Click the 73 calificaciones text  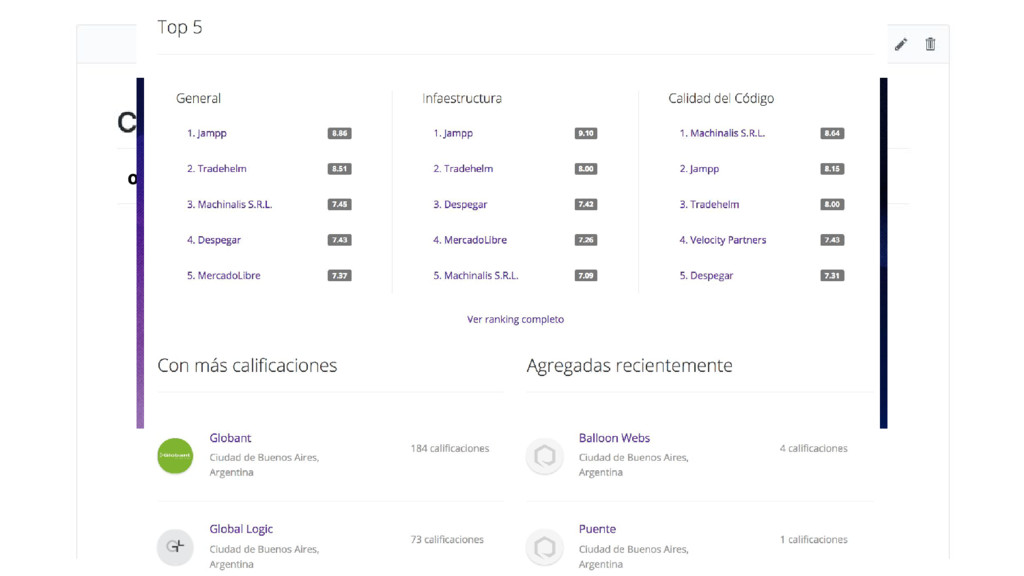click(x=447, y=539)
